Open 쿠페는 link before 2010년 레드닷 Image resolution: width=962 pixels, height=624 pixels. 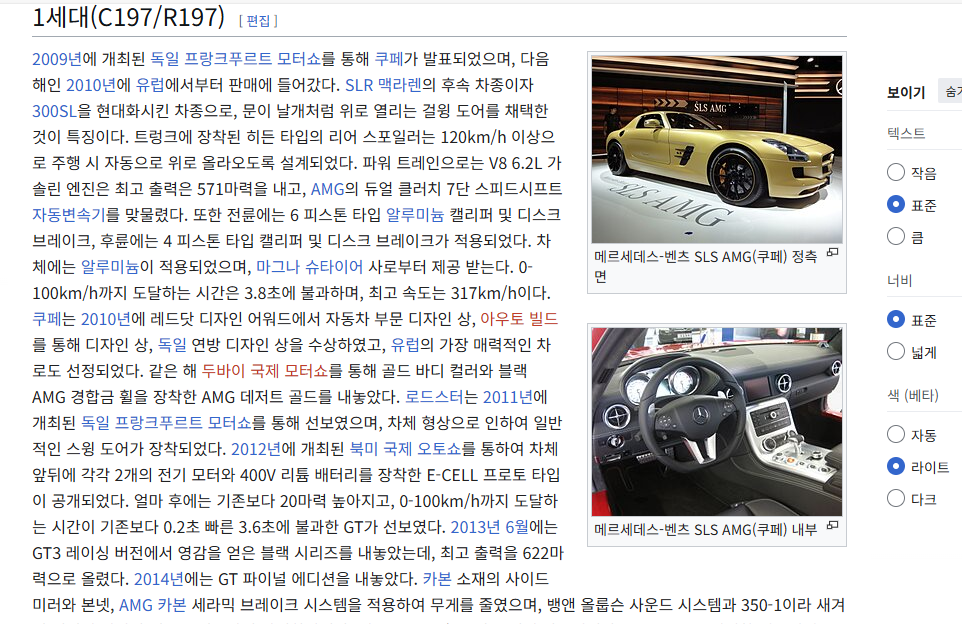tap(47, 319)
